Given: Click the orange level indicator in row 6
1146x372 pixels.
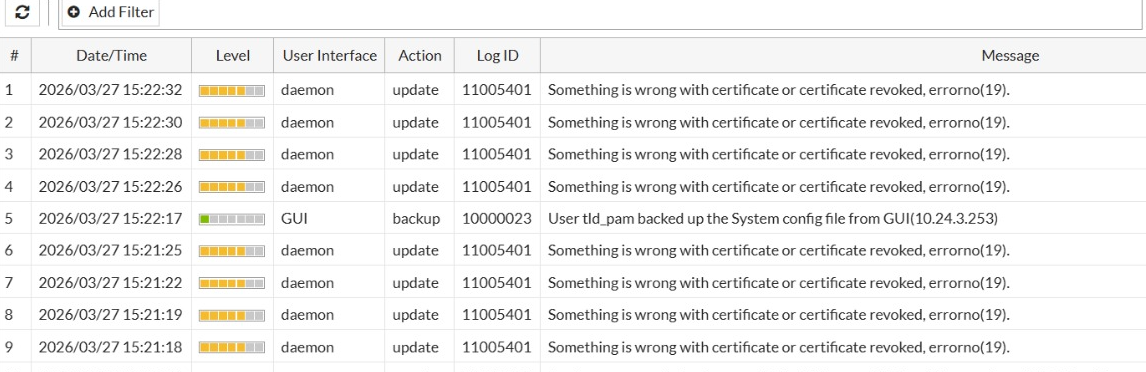Looking at the screenshot, I should 232,251.
